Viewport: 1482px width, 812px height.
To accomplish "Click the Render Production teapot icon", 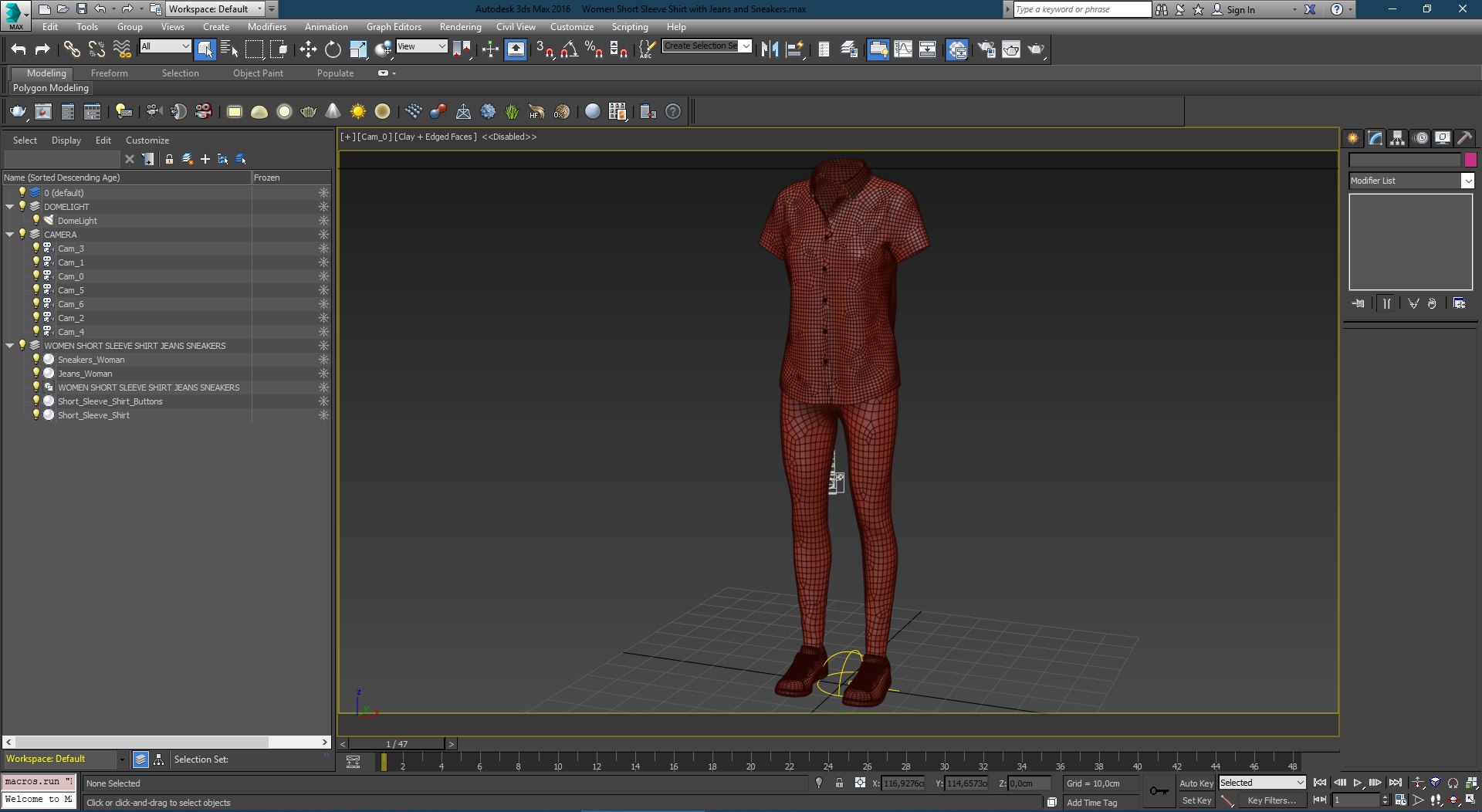I will point(1036,49).
